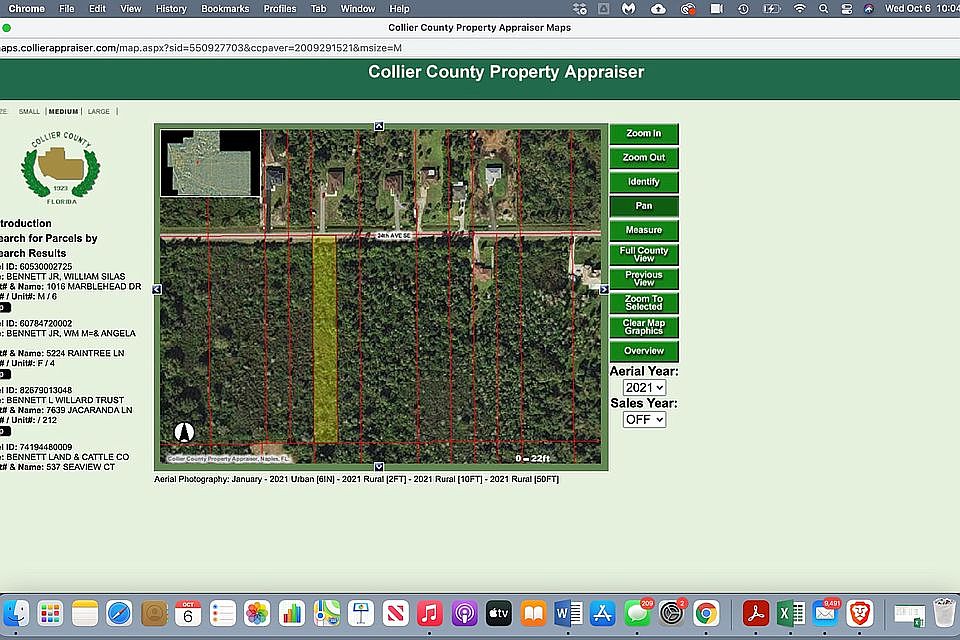Open Finder from the dock
This screenshot has width=960, height=640.
16,613
